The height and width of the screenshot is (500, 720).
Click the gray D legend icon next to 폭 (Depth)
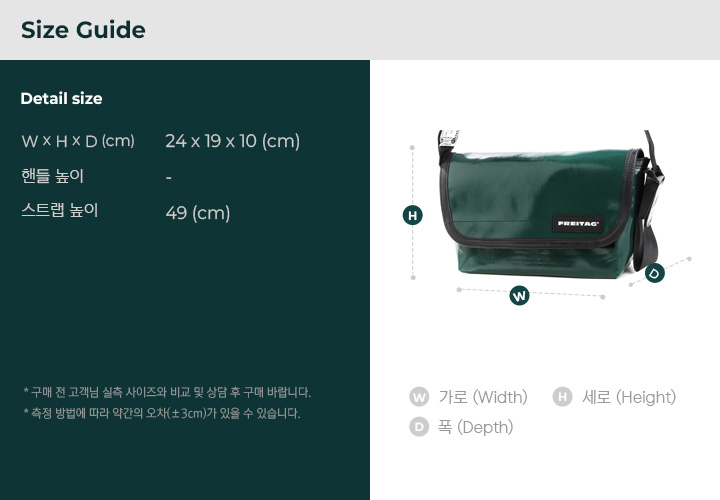pyautogui.click(x=419, y=427)
